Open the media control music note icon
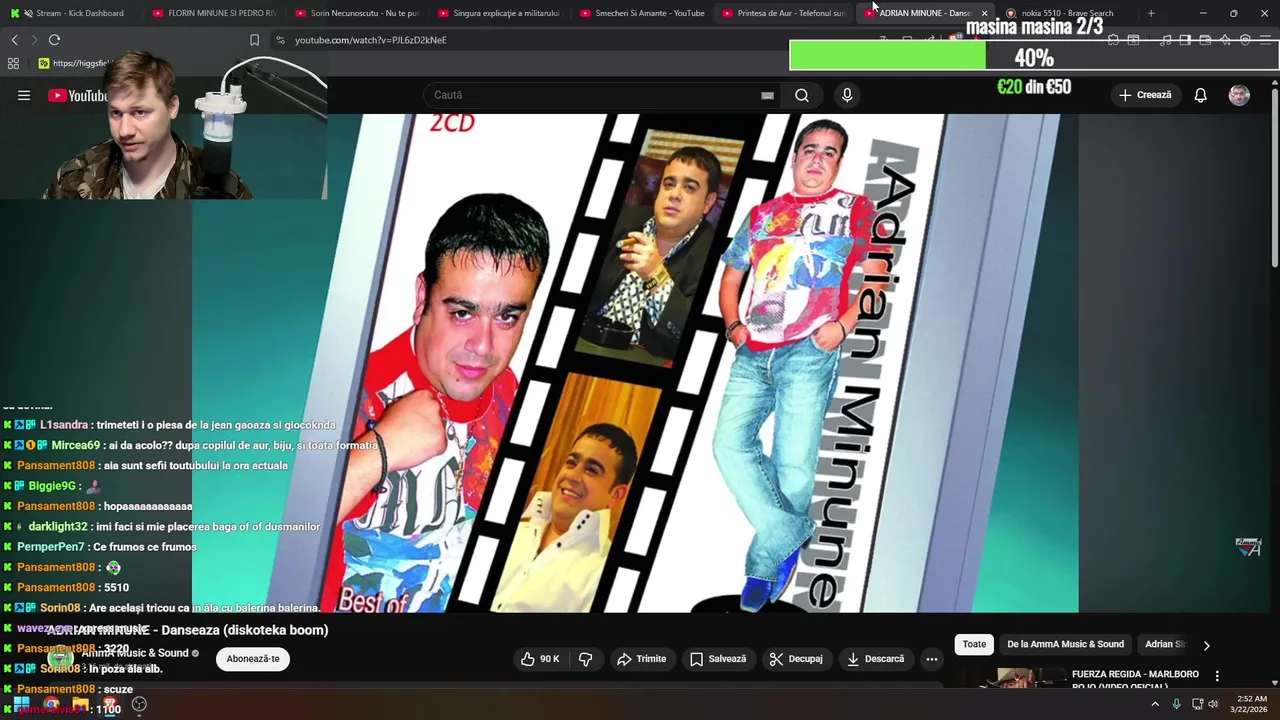Screen dimensions: 1280x720 pyautogui.click(x=1165, y=40)
